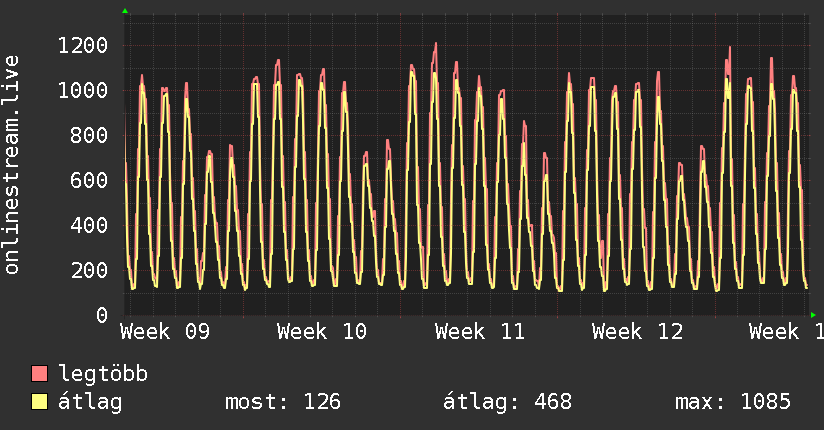Click the 200 y-axis value
Screen dimensions: 824x430
(x=89, y=270)
